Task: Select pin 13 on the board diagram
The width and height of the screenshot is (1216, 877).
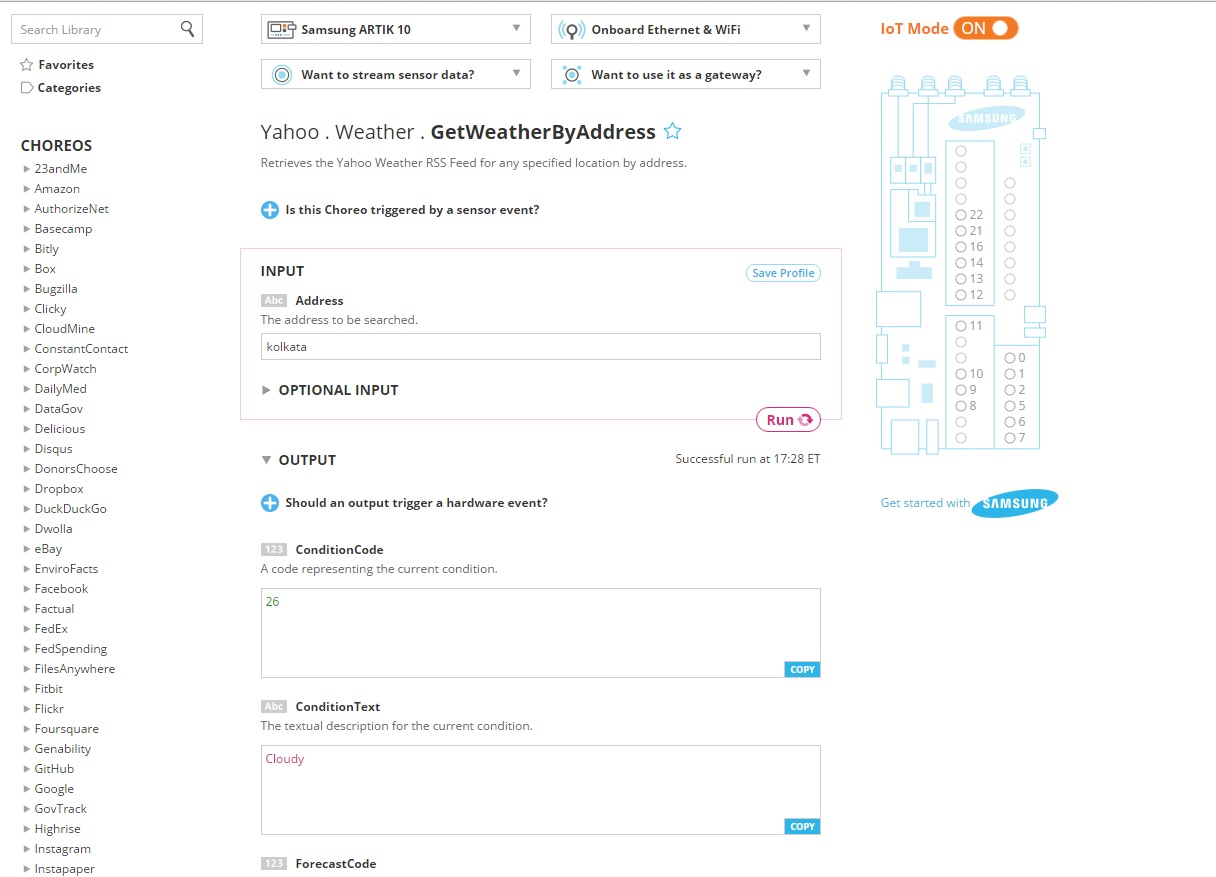Action: click(961, 279)
